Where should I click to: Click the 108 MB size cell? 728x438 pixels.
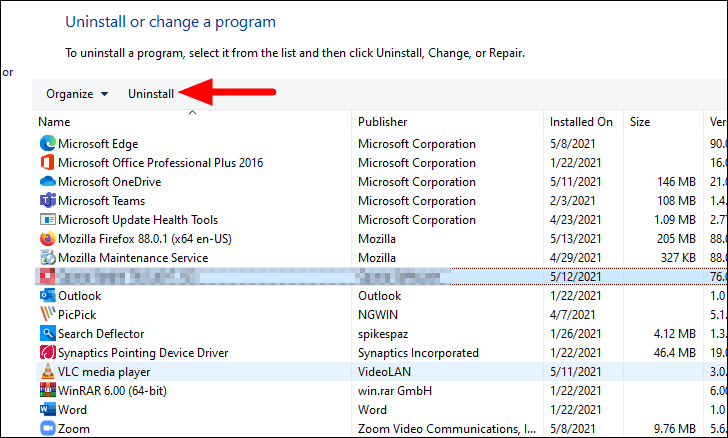pos(676,201)
